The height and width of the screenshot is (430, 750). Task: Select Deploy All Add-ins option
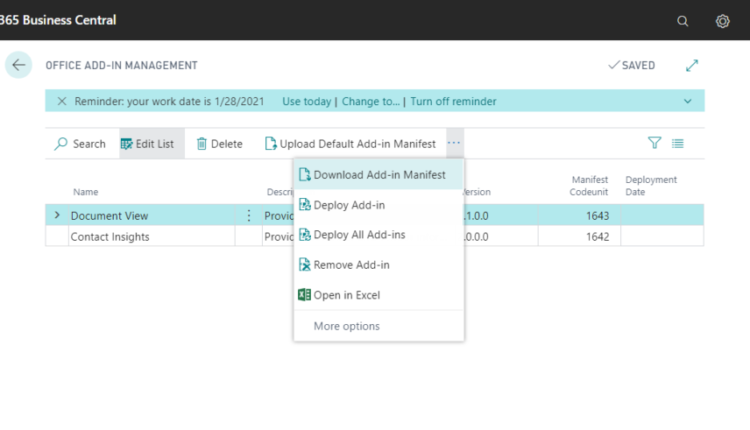pyautogui.click(x=359, y=235)
